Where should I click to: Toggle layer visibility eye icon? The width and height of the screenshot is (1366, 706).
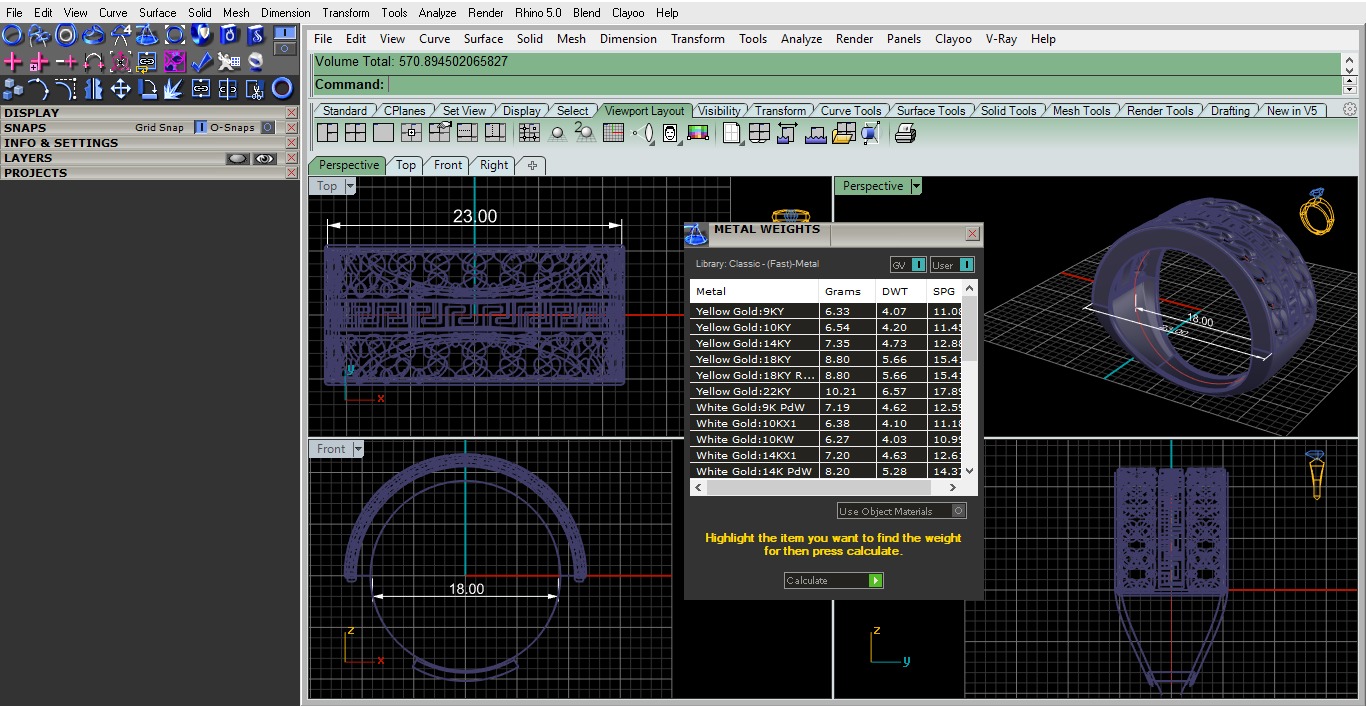pyautogui.click(x=264, y=158)
